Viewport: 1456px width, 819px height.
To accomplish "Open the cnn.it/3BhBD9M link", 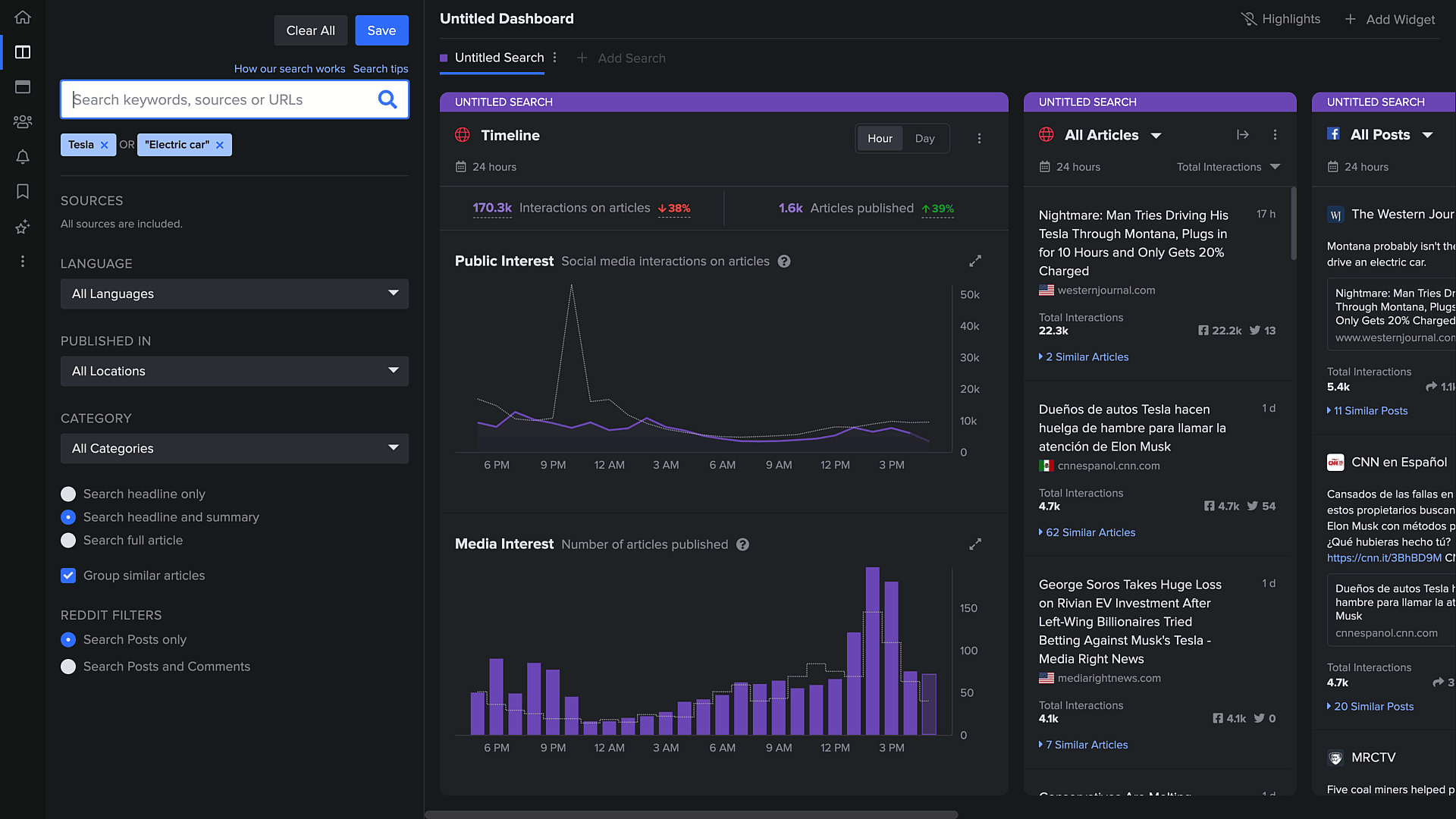I will [x=1384, y=558].
